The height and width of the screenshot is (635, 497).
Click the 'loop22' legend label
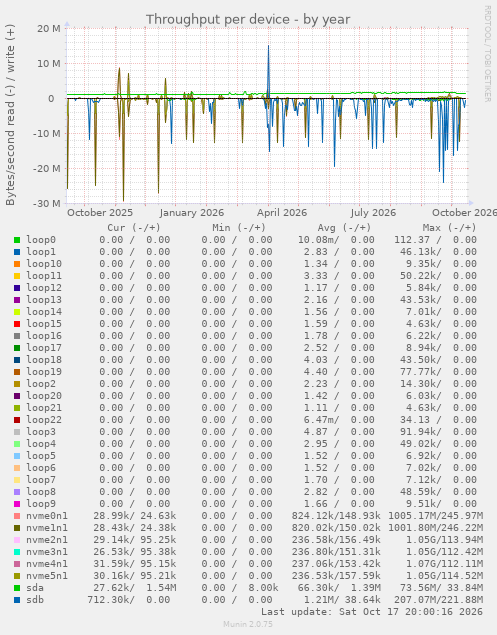[x=44, y=420]
